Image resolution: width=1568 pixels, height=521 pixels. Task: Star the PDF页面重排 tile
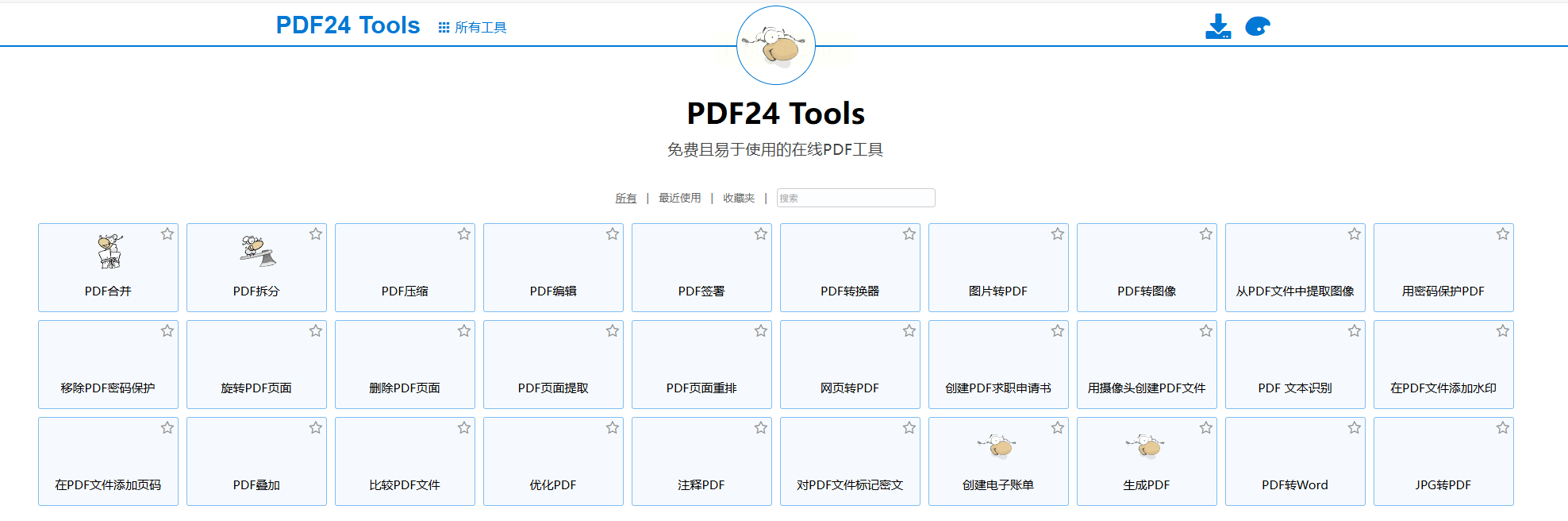761,331
